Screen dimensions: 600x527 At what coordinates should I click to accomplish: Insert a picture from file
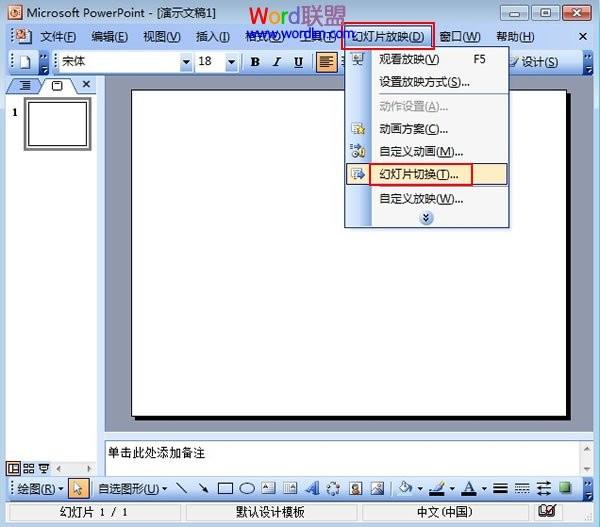(x=377, y=488)
